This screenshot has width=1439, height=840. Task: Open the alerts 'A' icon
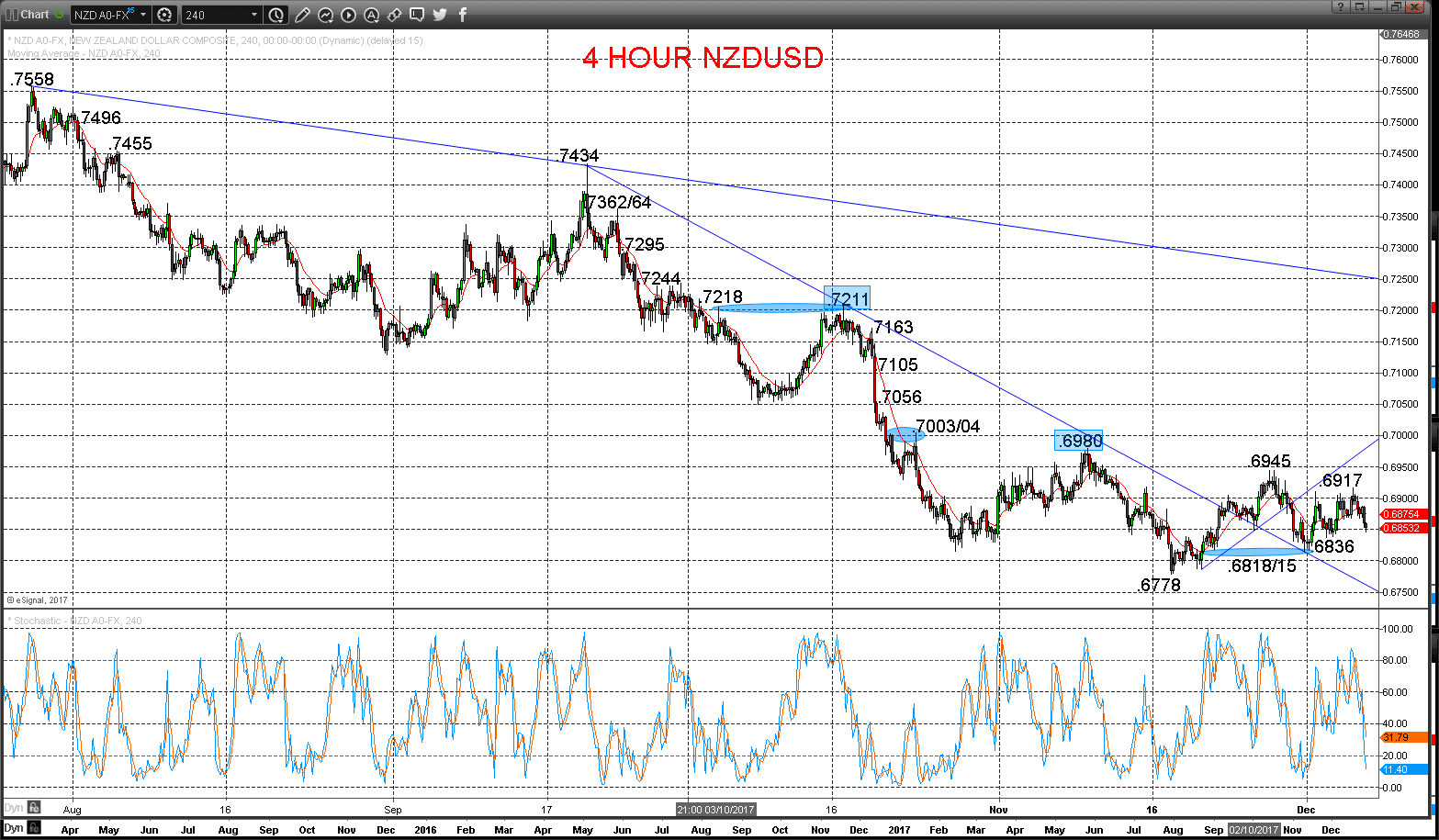372,15
